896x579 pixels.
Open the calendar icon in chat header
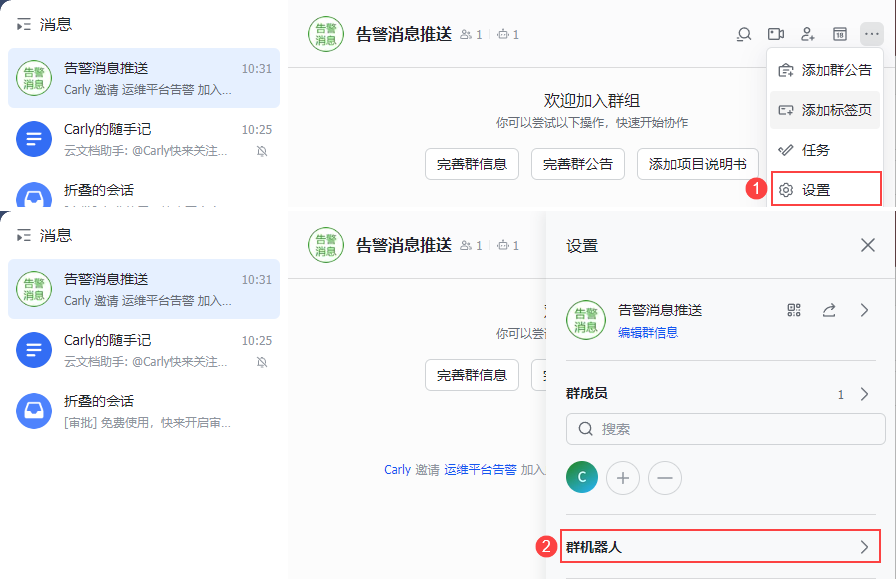[x=840, y=35]
